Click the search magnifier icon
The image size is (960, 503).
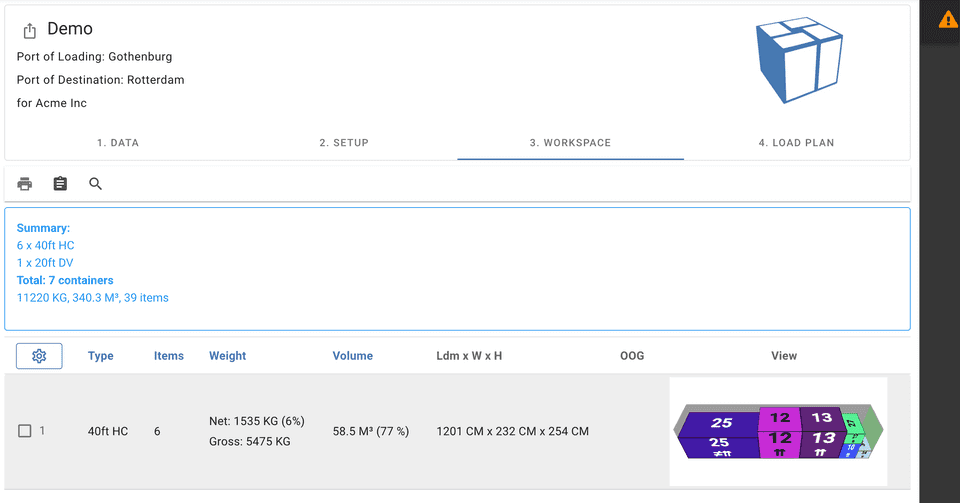96,184
